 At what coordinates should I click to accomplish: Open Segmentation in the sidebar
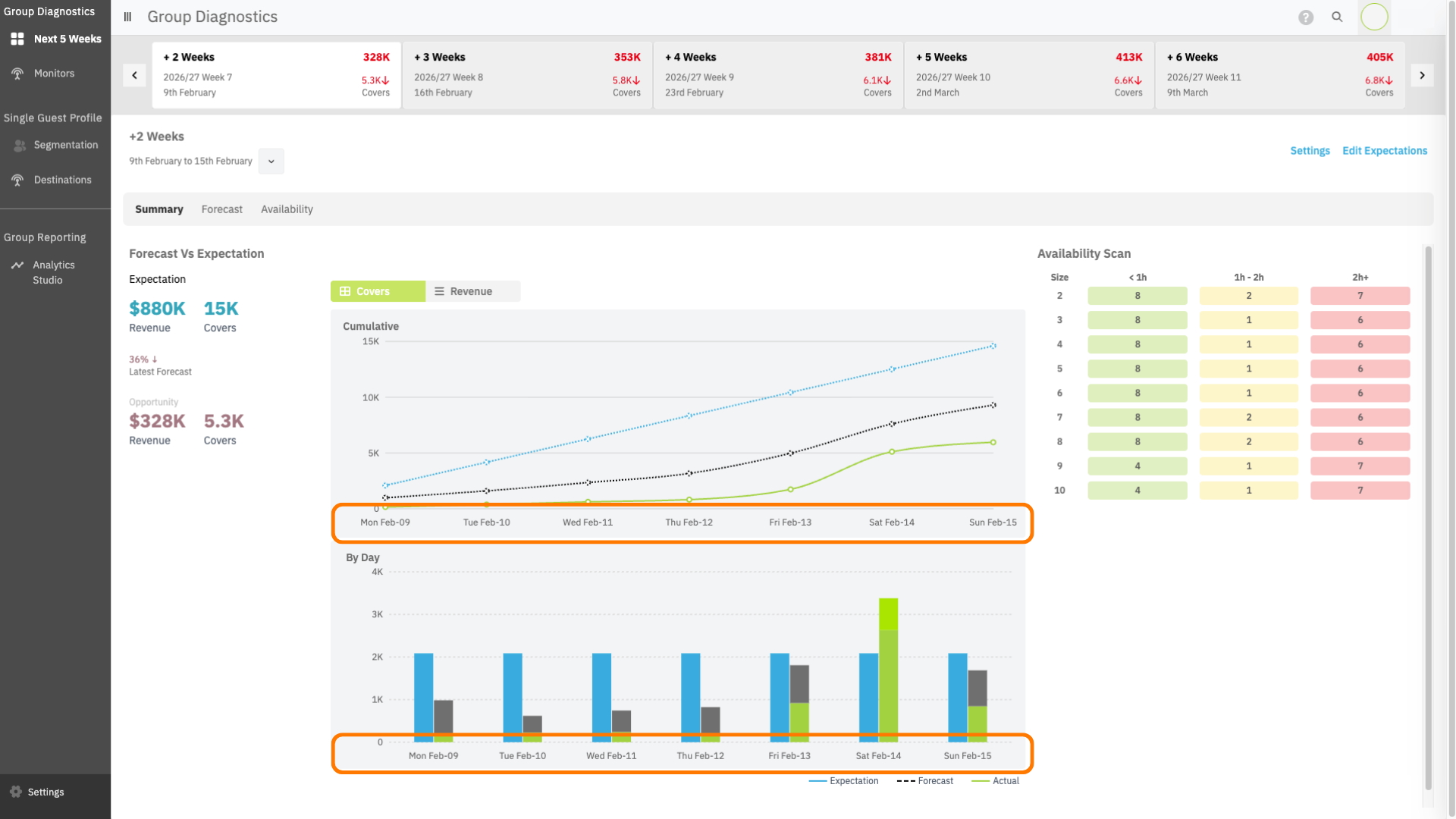pos(65,145)
